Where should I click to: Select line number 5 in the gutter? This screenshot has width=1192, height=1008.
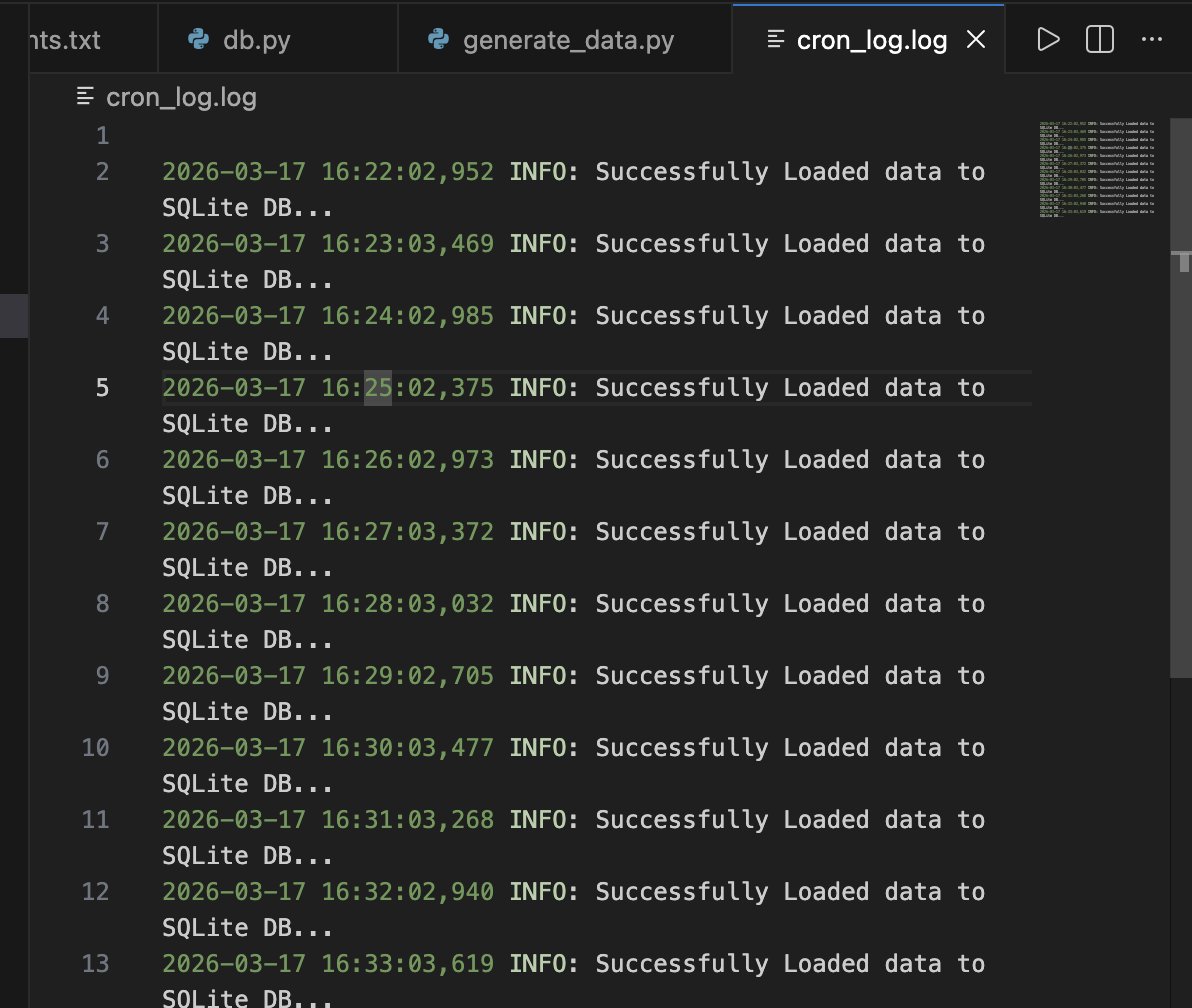click(103, 388)
